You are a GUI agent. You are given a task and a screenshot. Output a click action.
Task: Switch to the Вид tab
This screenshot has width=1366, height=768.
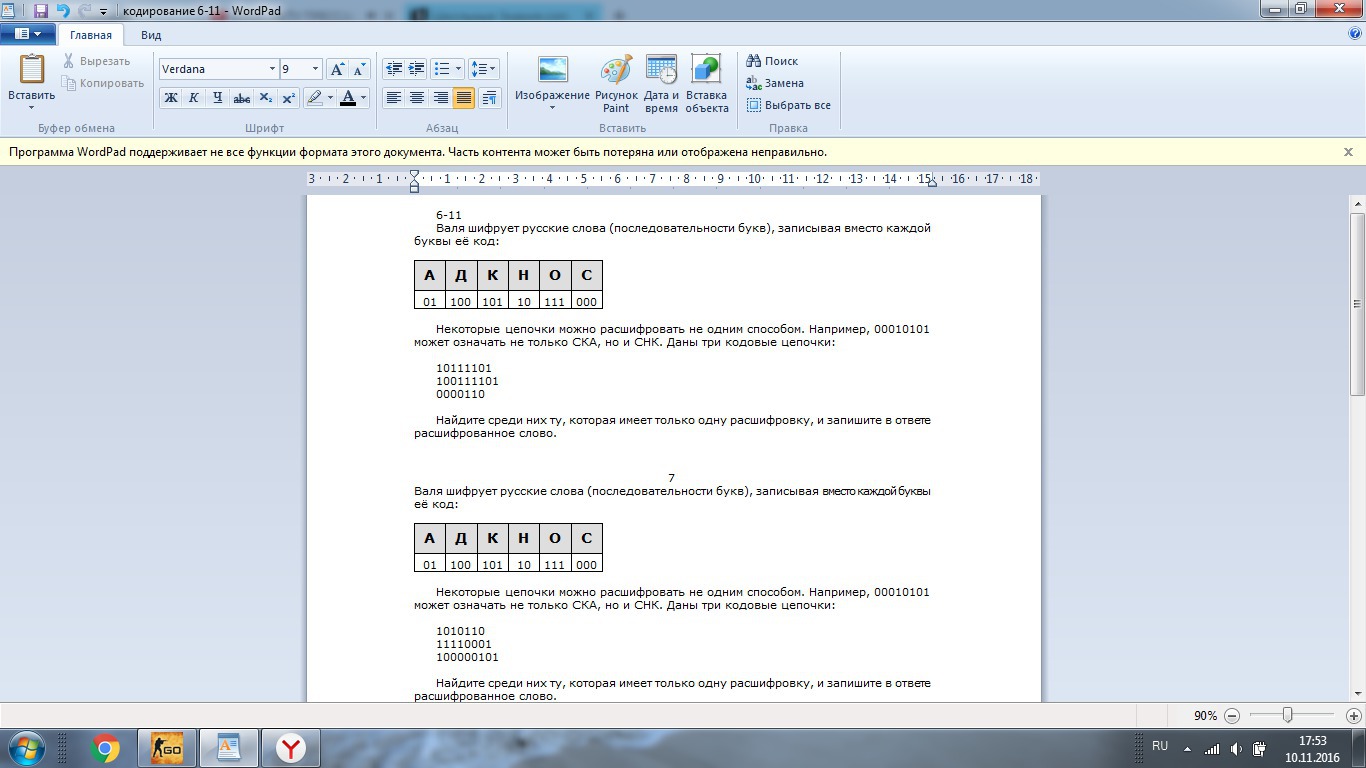pyautogui.click(x=151, y=35)
